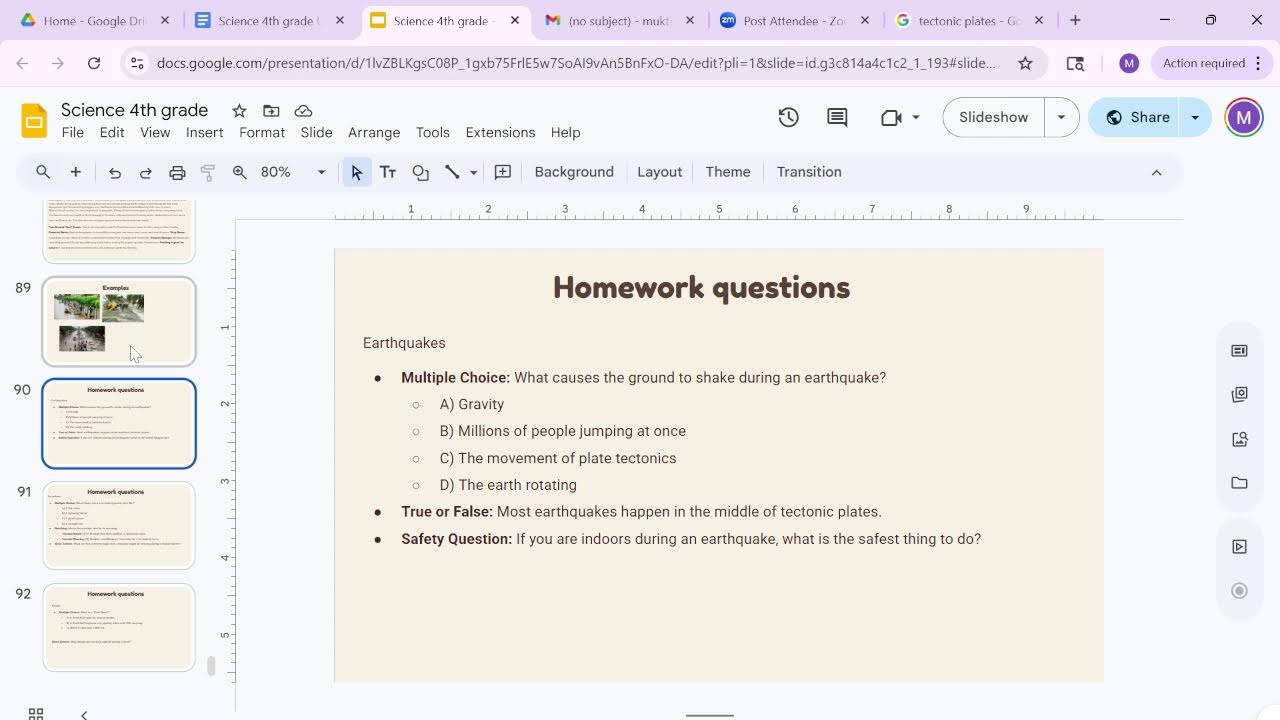Open version history clock icon

point(789,117)
